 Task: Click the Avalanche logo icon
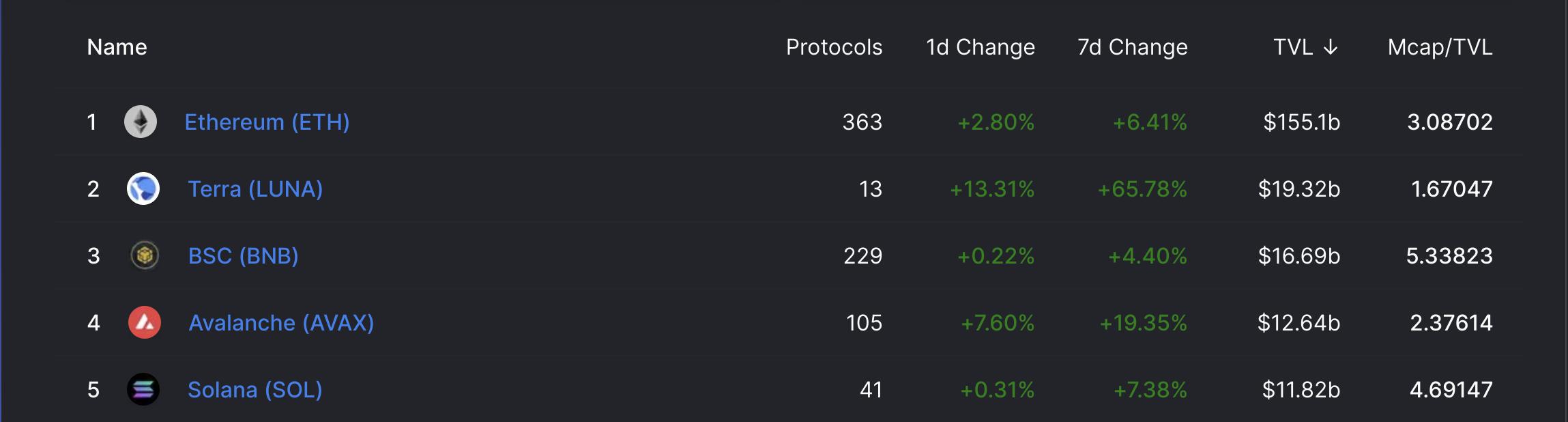(145, 323)
